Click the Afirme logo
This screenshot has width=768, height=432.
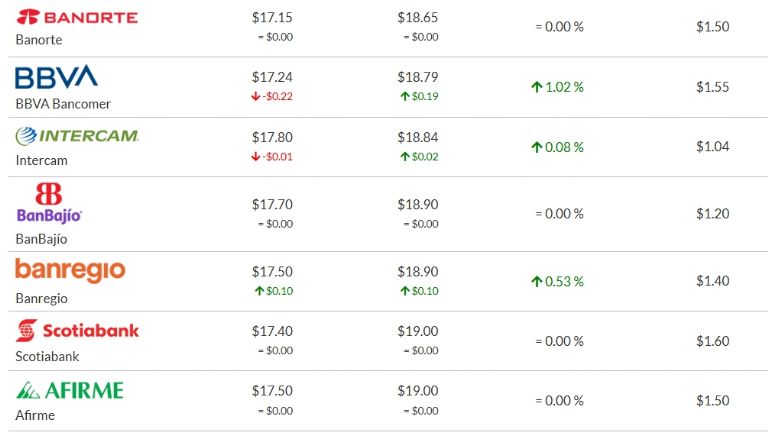pos(69,389)
